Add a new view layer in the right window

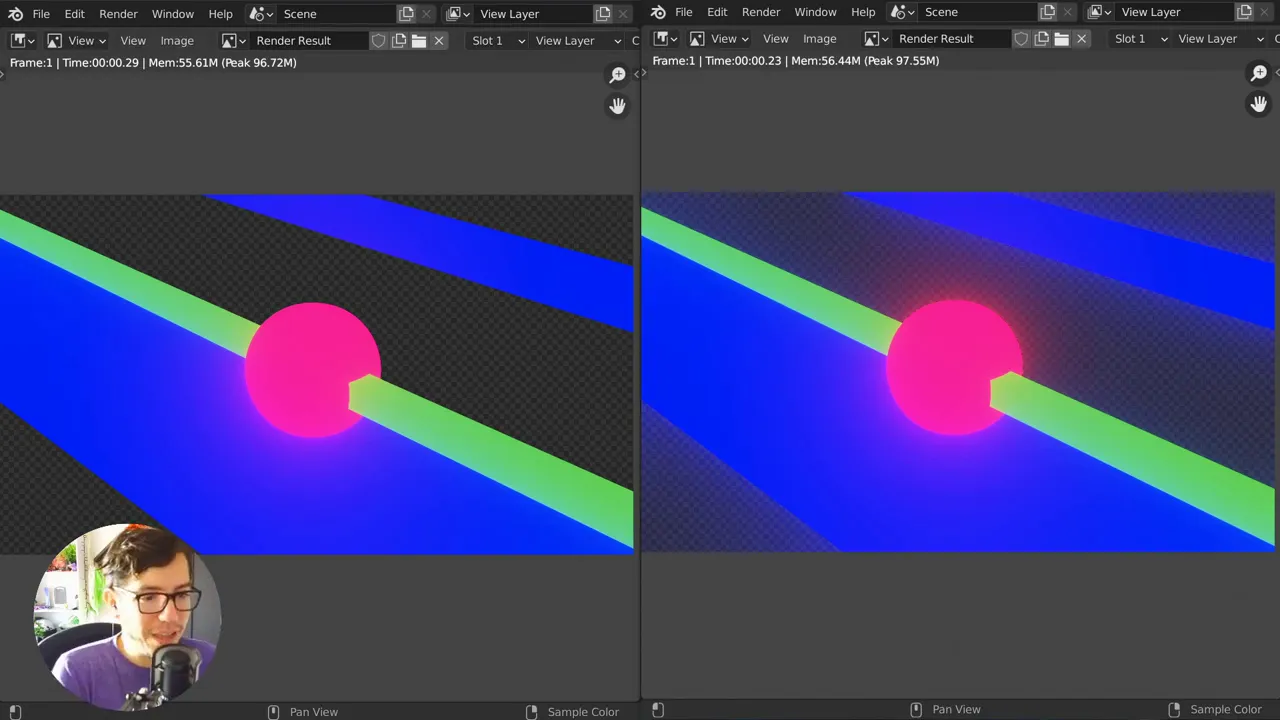[x=1245, y=12]
